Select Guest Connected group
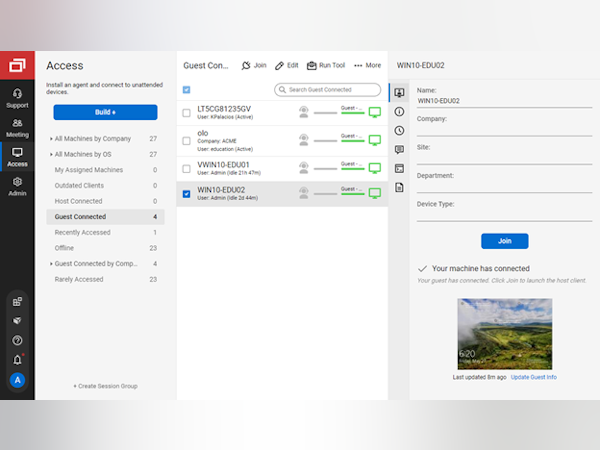The width and height of the screenshot is (600, 450). tap(105, 217)
